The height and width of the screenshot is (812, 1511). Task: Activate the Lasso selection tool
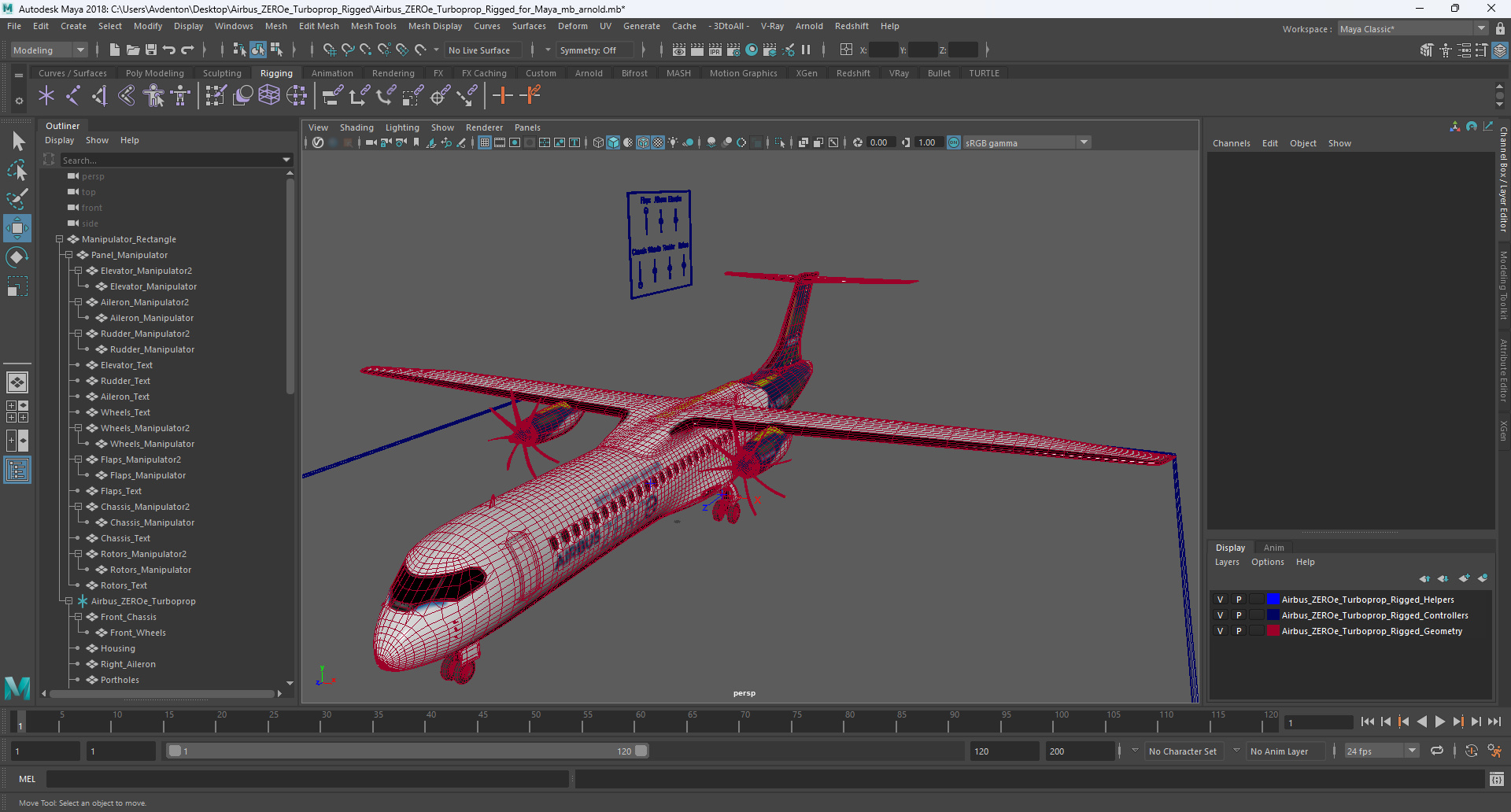pos(17,170)
